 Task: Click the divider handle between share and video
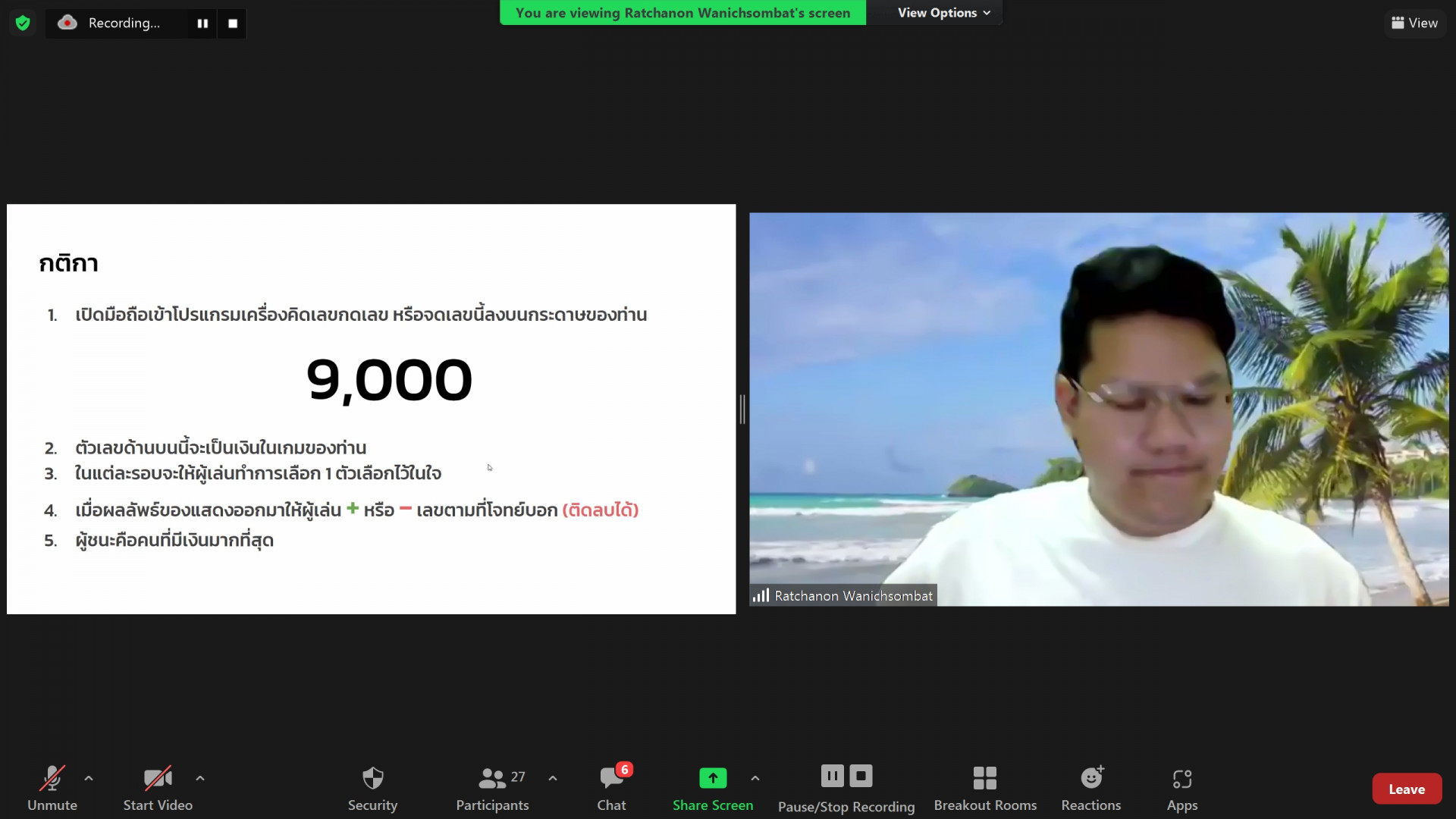pos(742,409)
